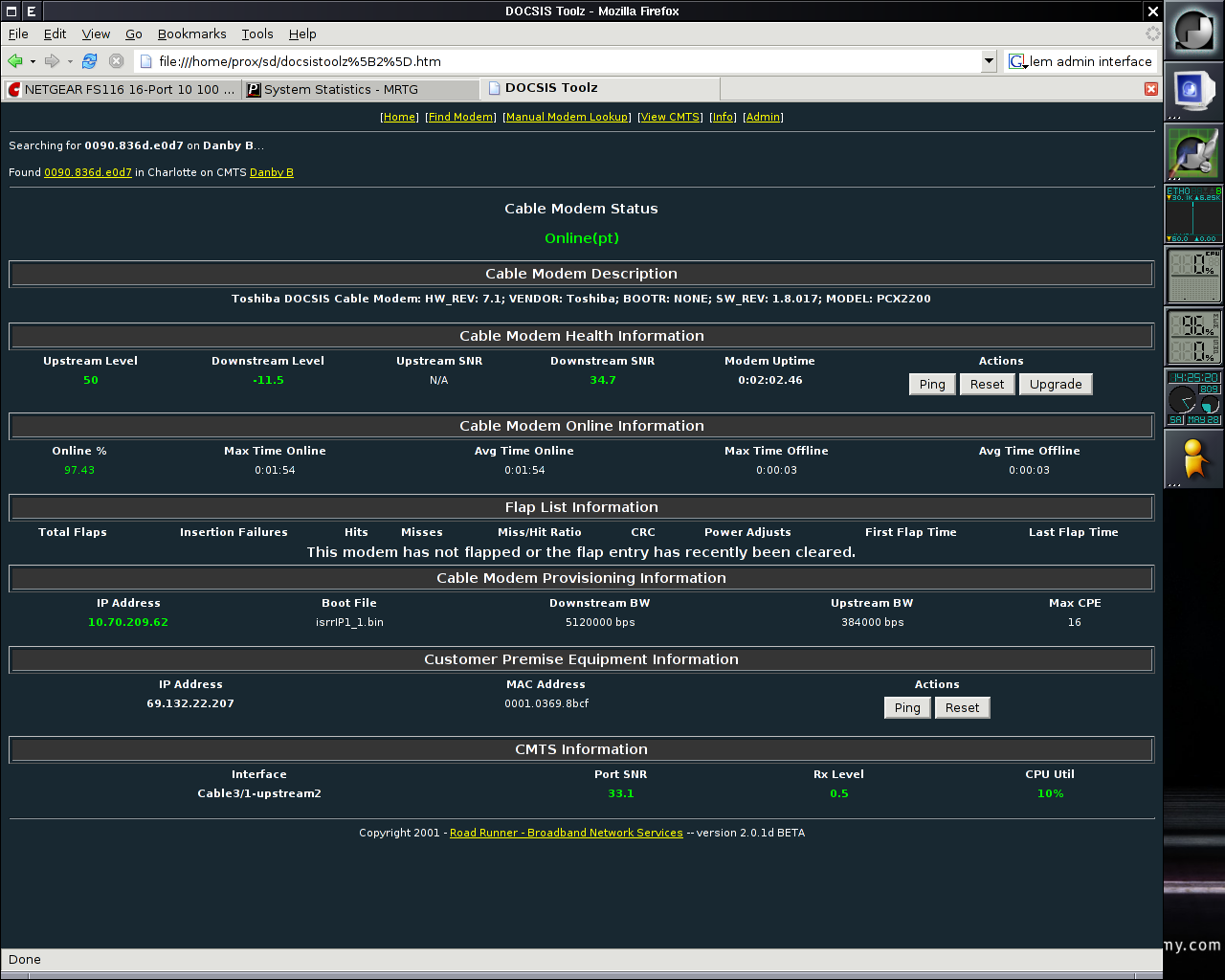Click the boot file isrrIP1_1.bin
Viewport: 1225px width, 980px height.
click(349, 622)
